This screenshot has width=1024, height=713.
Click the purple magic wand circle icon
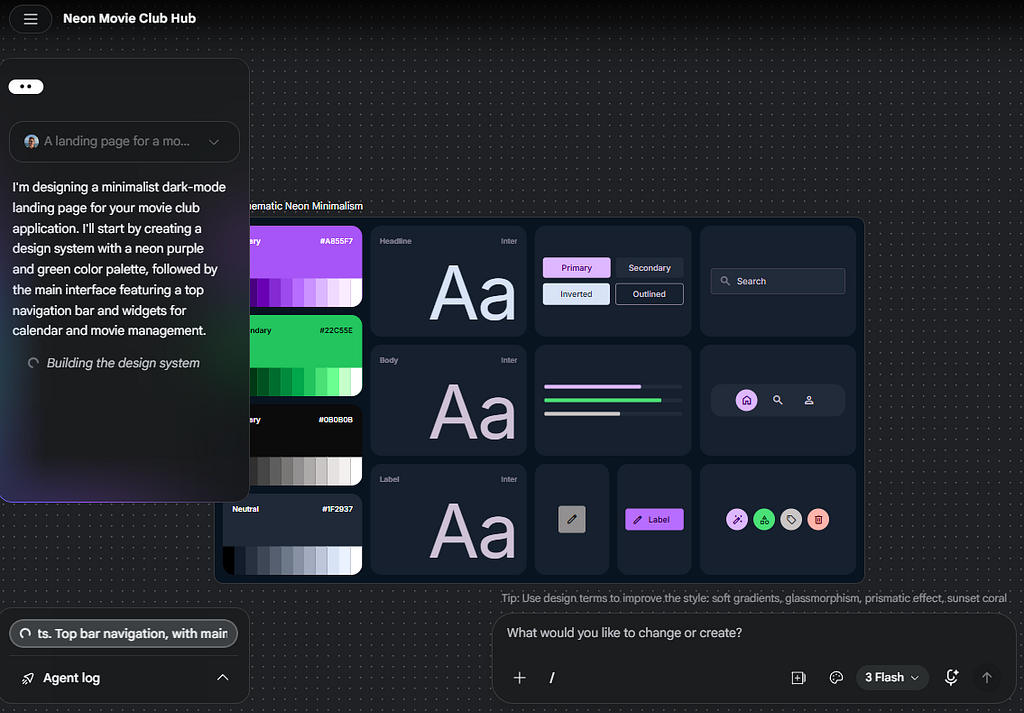coord(737,520)
